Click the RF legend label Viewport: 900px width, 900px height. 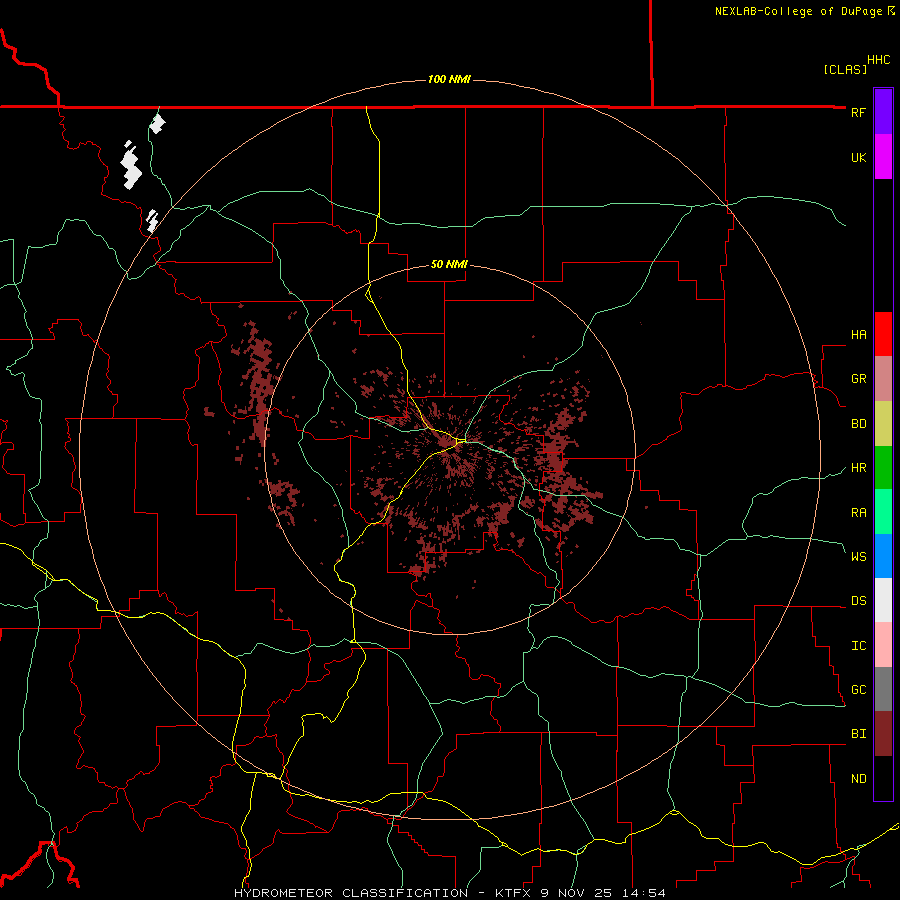[858, 112]
